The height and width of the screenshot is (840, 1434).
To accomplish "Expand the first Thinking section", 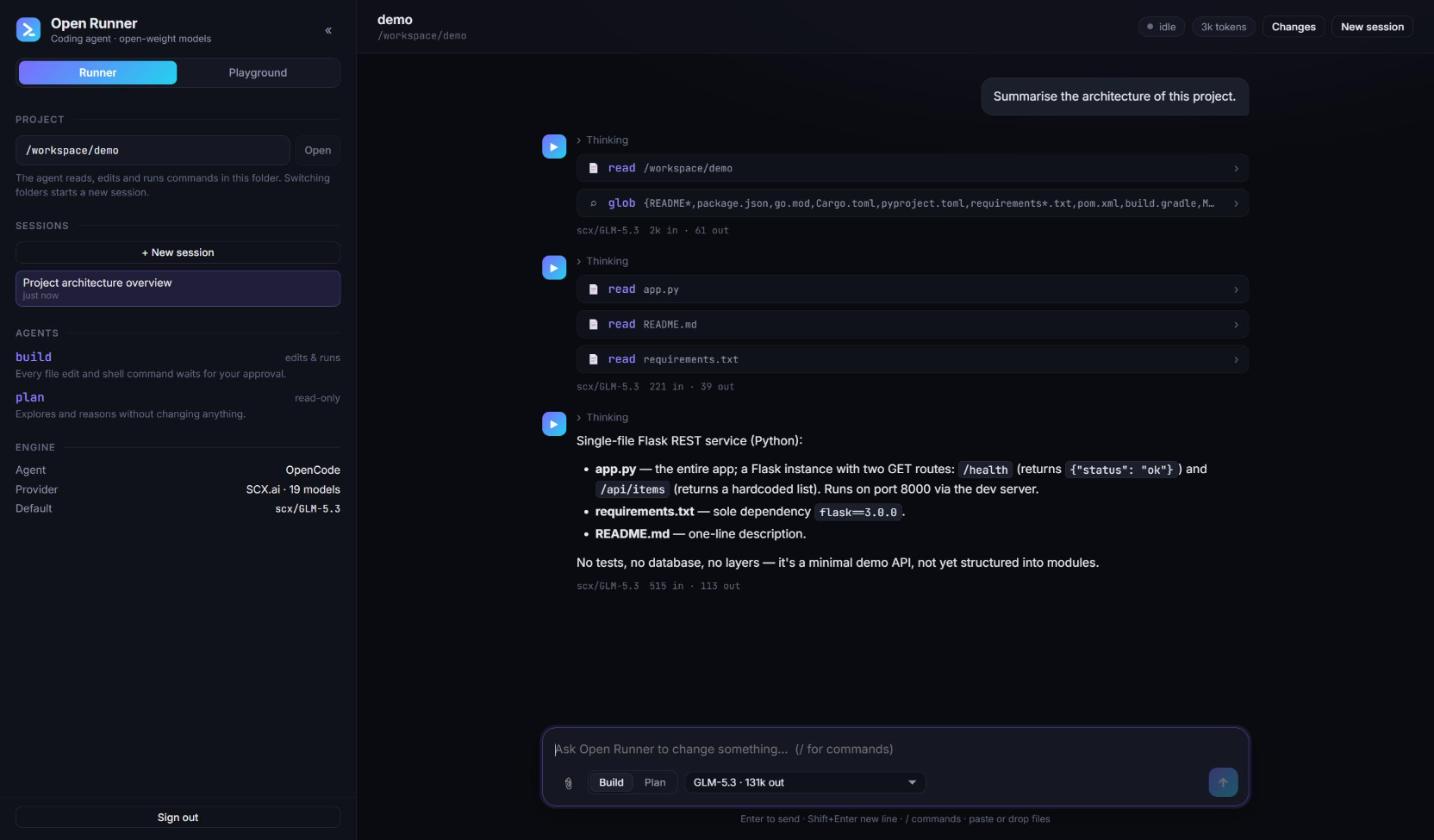I will pyautogui.click(x=602, y=141).
